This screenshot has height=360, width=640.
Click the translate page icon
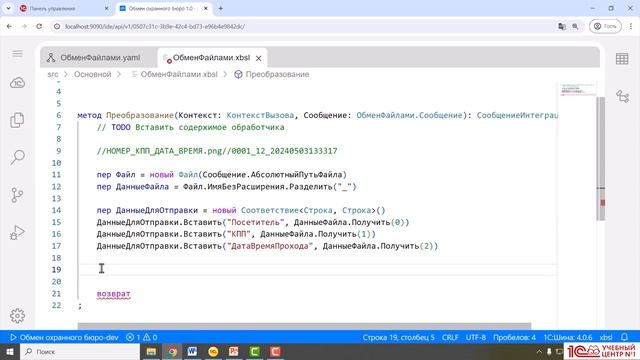[562, 27]
